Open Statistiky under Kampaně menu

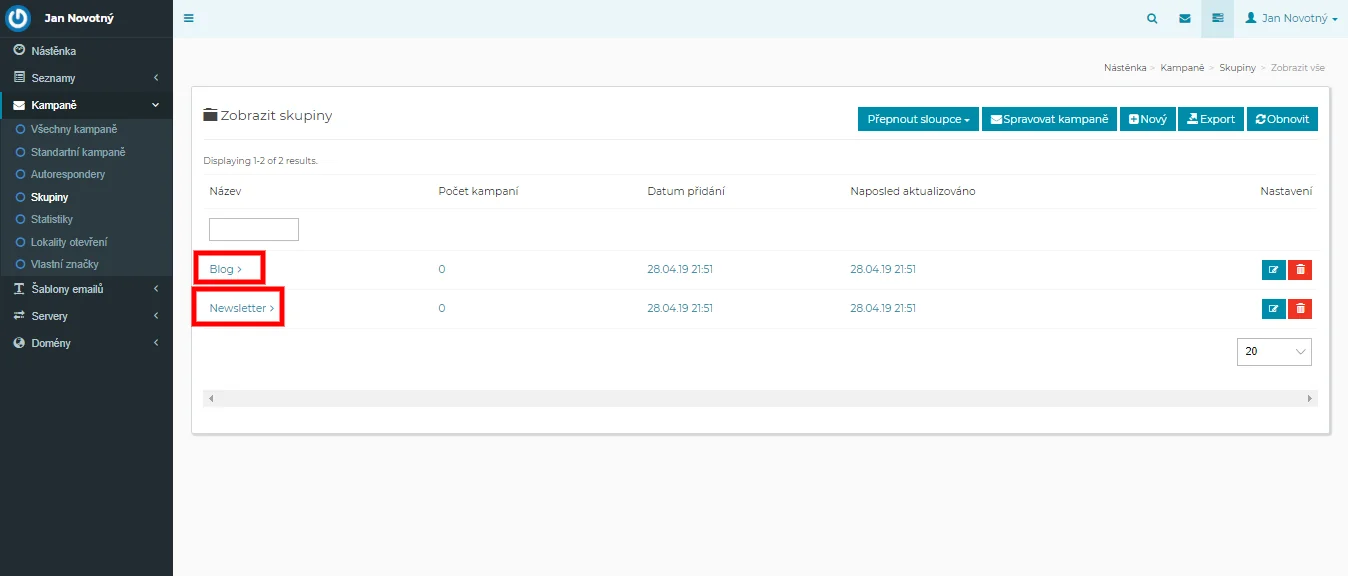pos(52,219)
